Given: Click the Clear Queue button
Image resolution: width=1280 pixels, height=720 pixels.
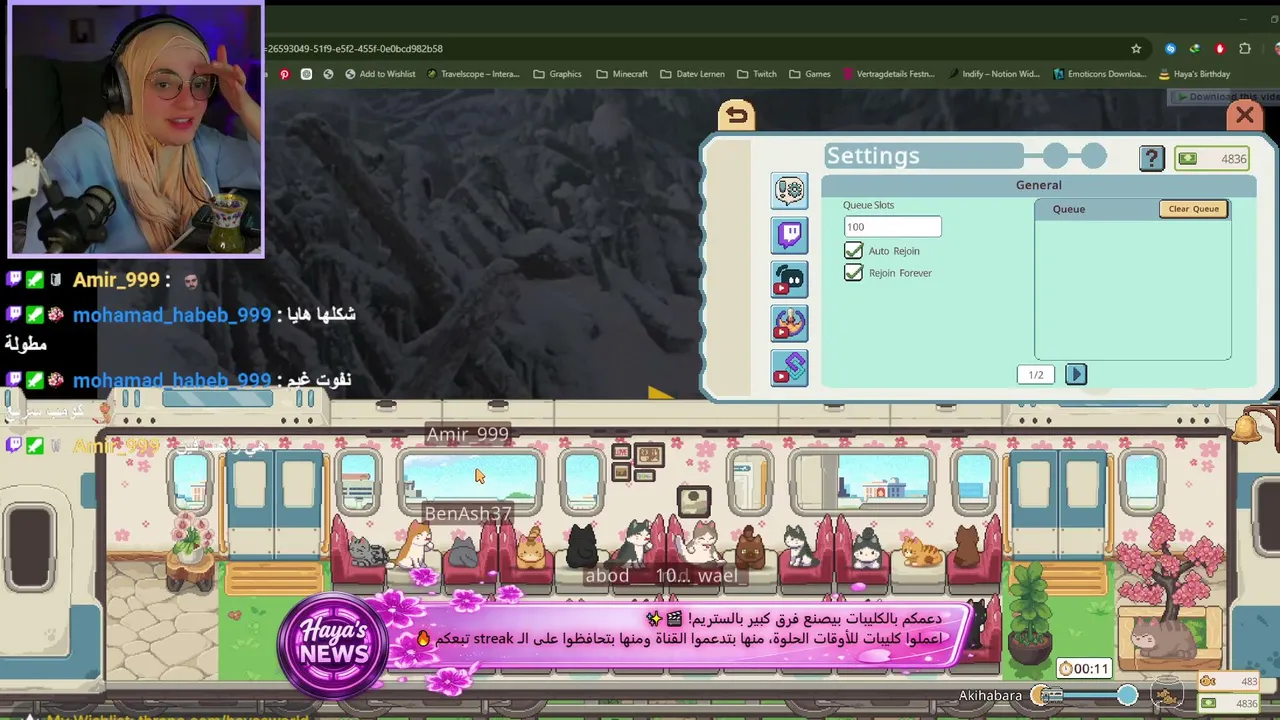Looking at the screenshot, I should pyautogui.click(x=1193, y=209).
